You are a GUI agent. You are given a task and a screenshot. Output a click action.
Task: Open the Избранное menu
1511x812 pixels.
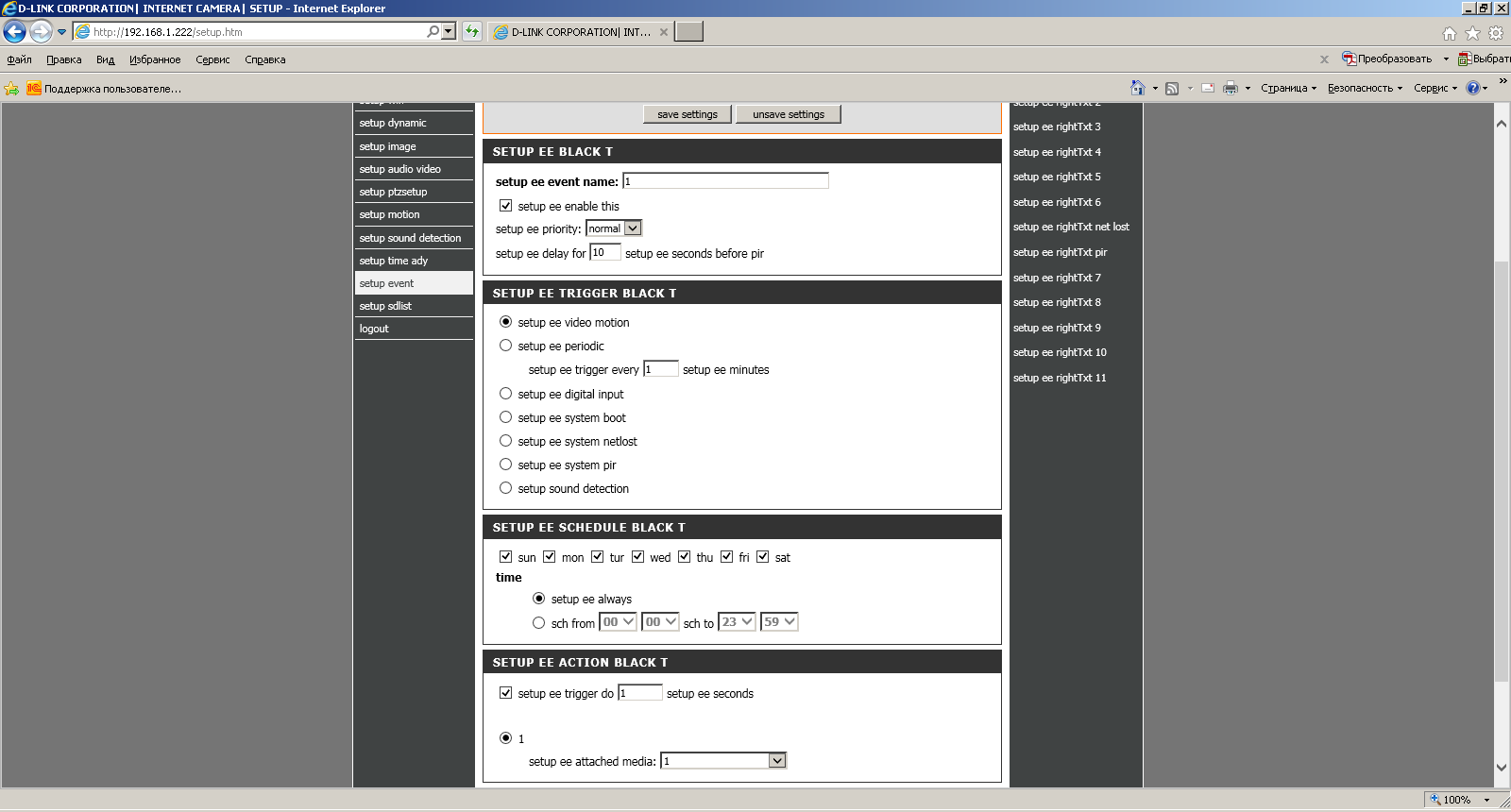coord(155,59)
